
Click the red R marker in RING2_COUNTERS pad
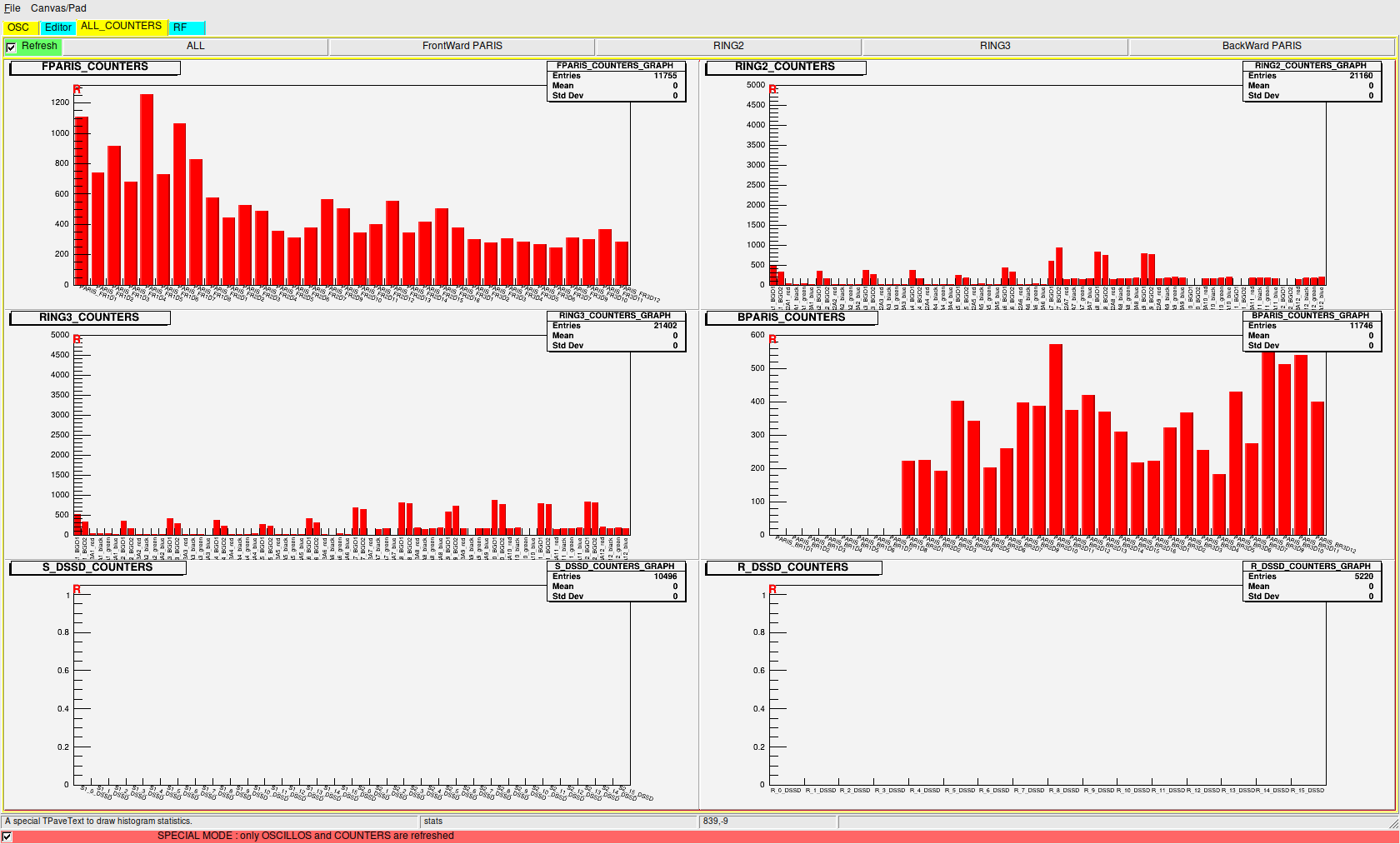(x=772, y=89)
